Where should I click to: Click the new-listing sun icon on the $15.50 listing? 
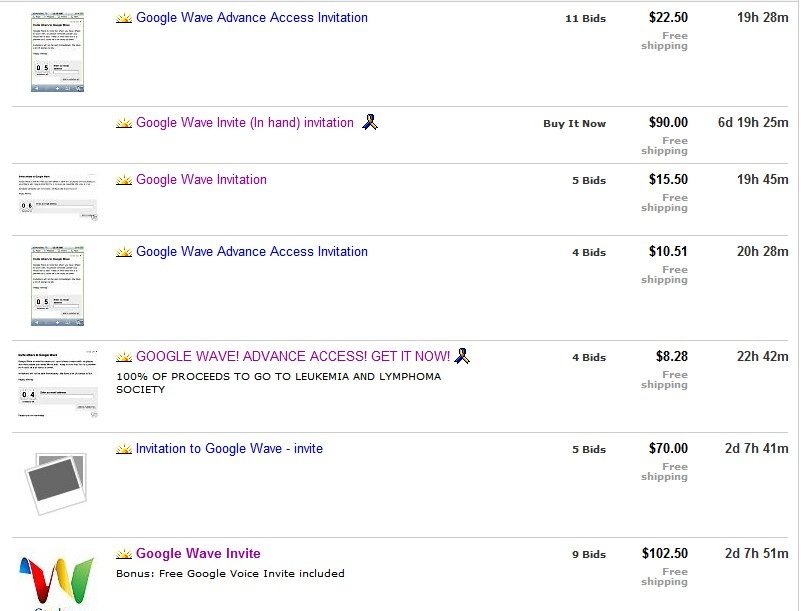(124, 180)
